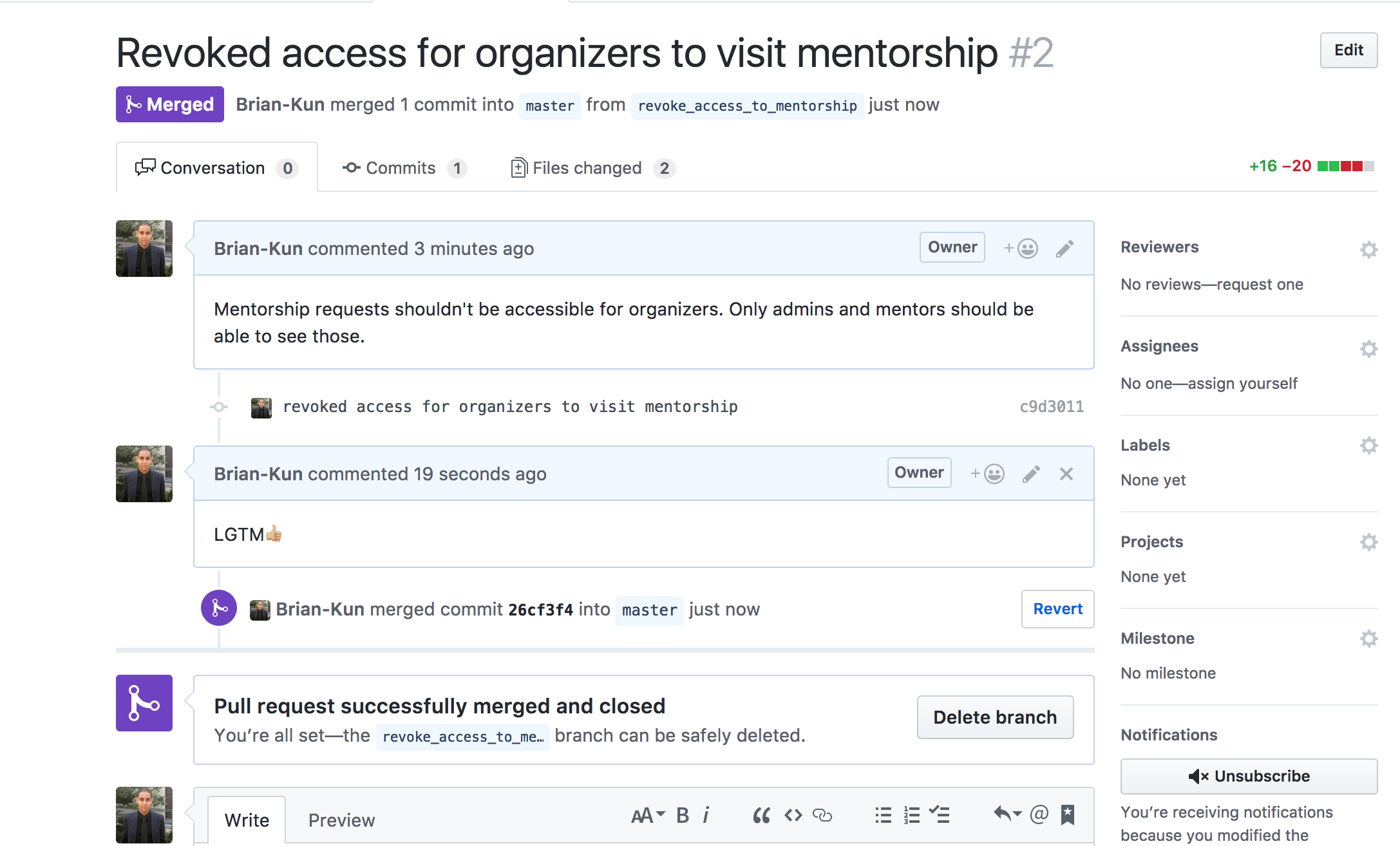Mention a user with the @ icon
This screenshot has height=846, width=1400.
[1039, 815]
